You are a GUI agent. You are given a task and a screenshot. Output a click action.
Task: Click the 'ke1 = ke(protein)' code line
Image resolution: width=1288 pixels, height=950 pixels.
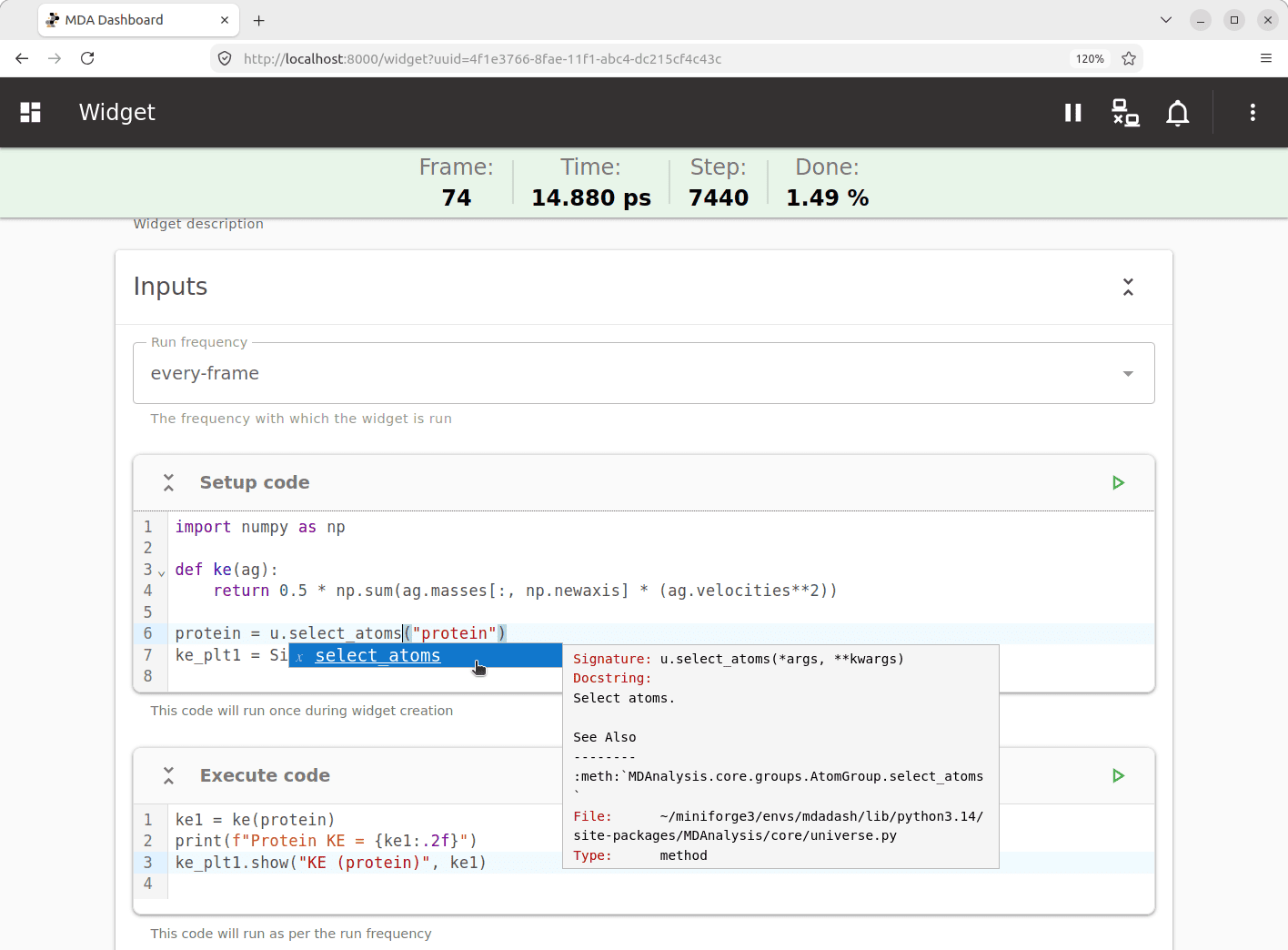click(255, 820)
